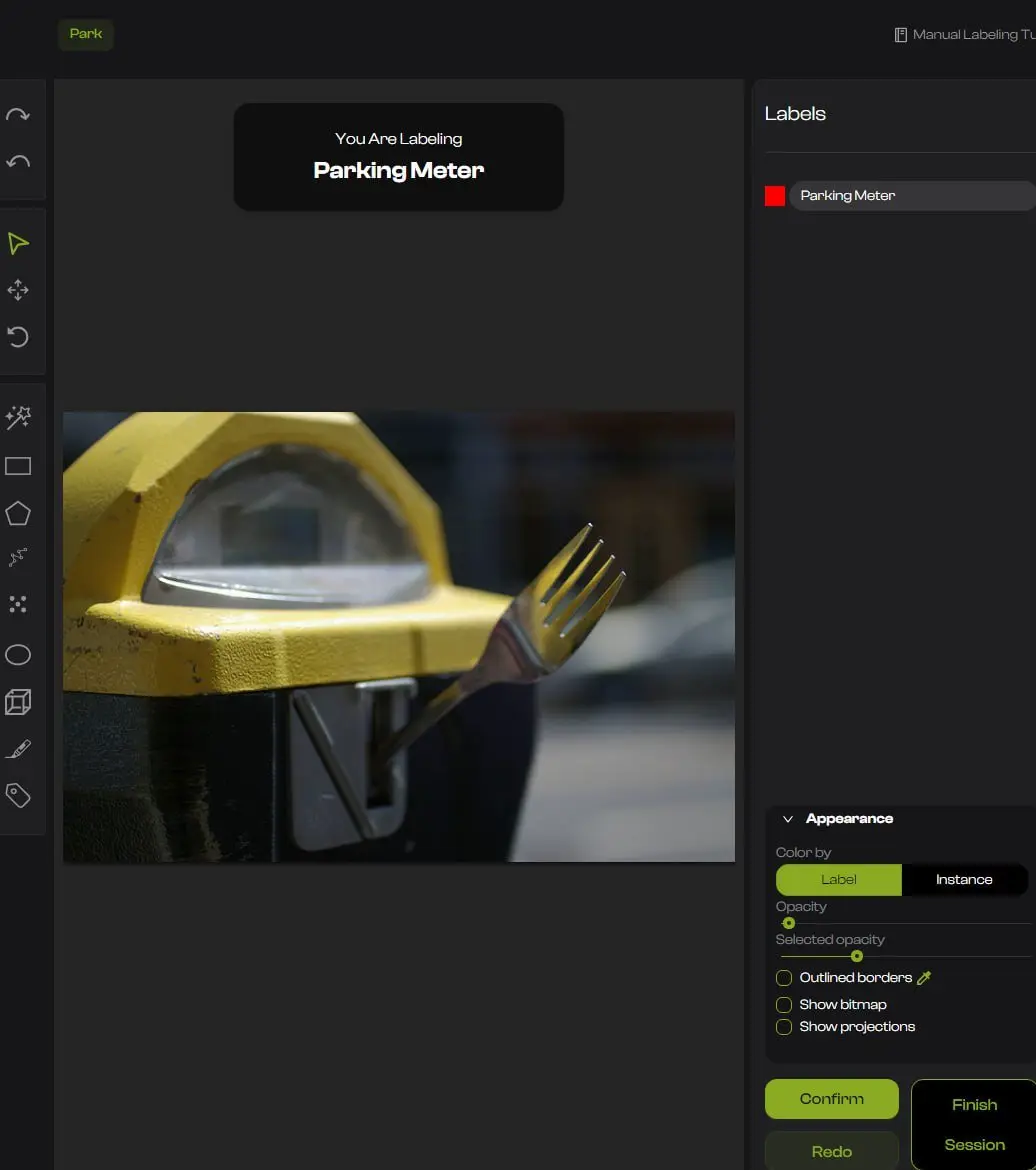Select the points drawing tool
The width and height of the screenshot is (1036, 1170).
click(x=18, y=604)
